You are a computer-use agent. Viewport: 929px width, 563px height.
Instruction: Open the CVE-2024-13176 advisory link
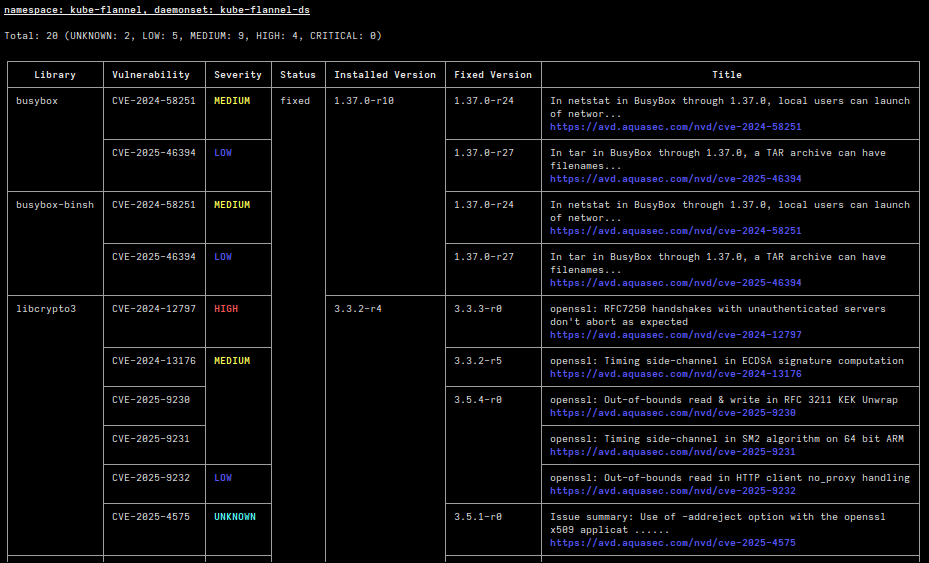click(675, 374)
